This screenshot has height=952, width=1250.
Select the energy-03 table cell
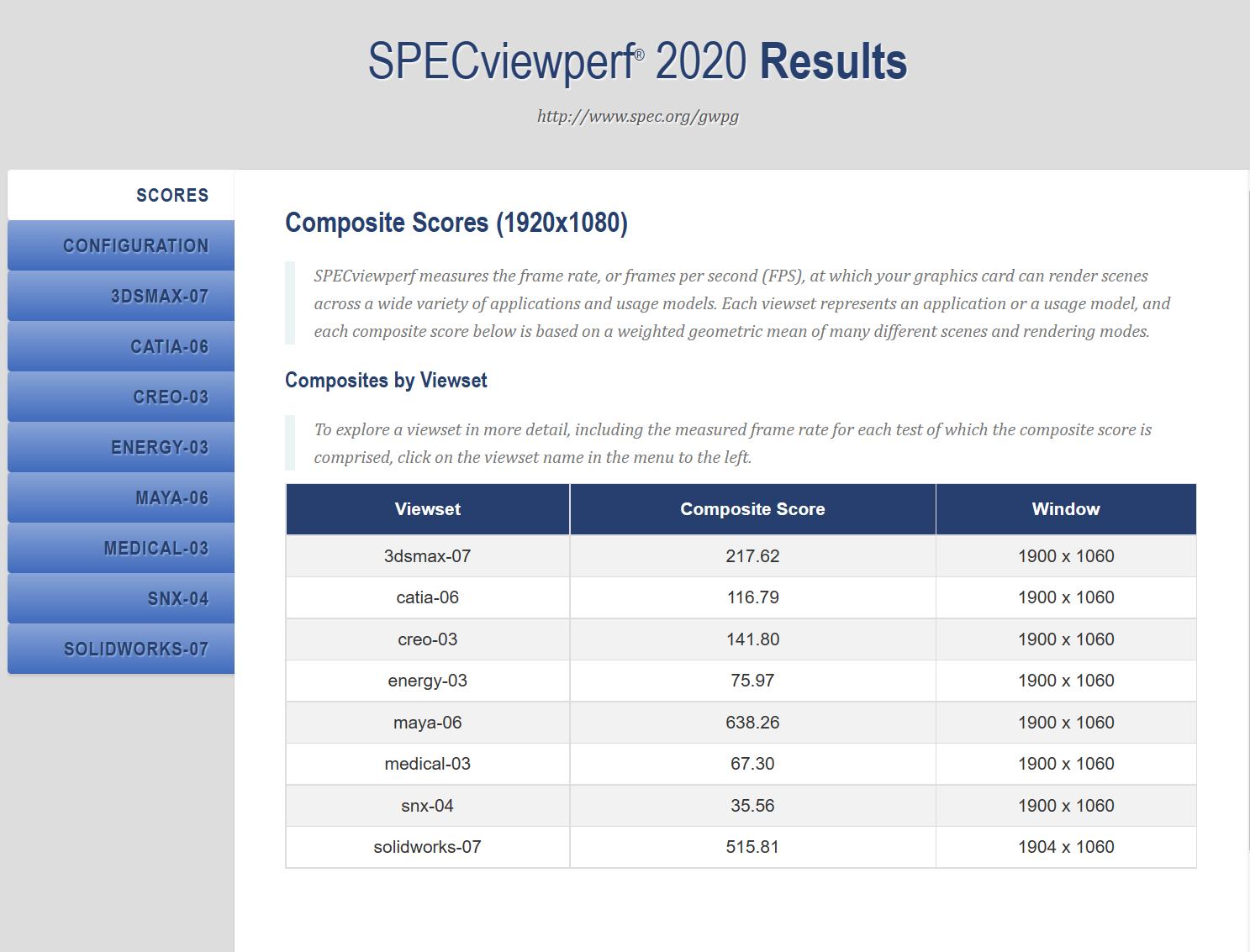[428, 681]
